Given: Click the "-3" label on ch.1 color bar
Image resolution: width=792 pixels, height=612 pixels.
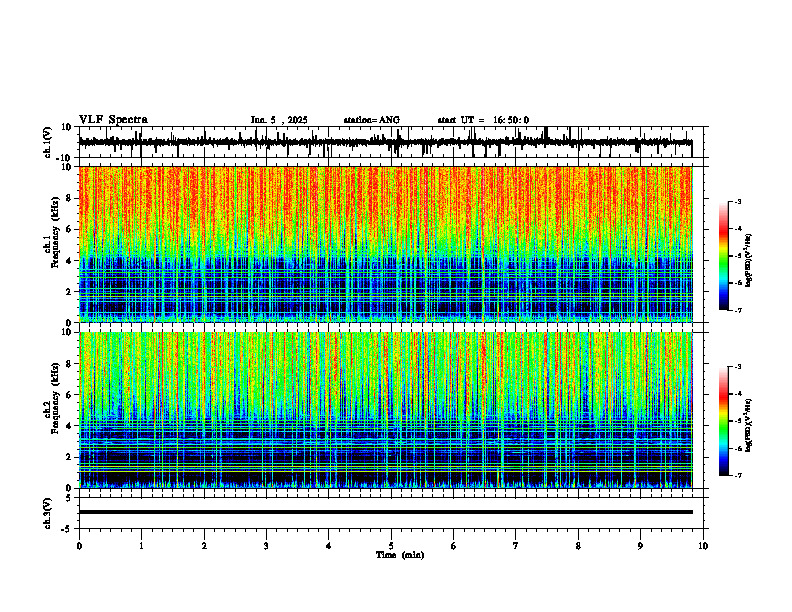Looking at the screenshot, I should point(738,201).
